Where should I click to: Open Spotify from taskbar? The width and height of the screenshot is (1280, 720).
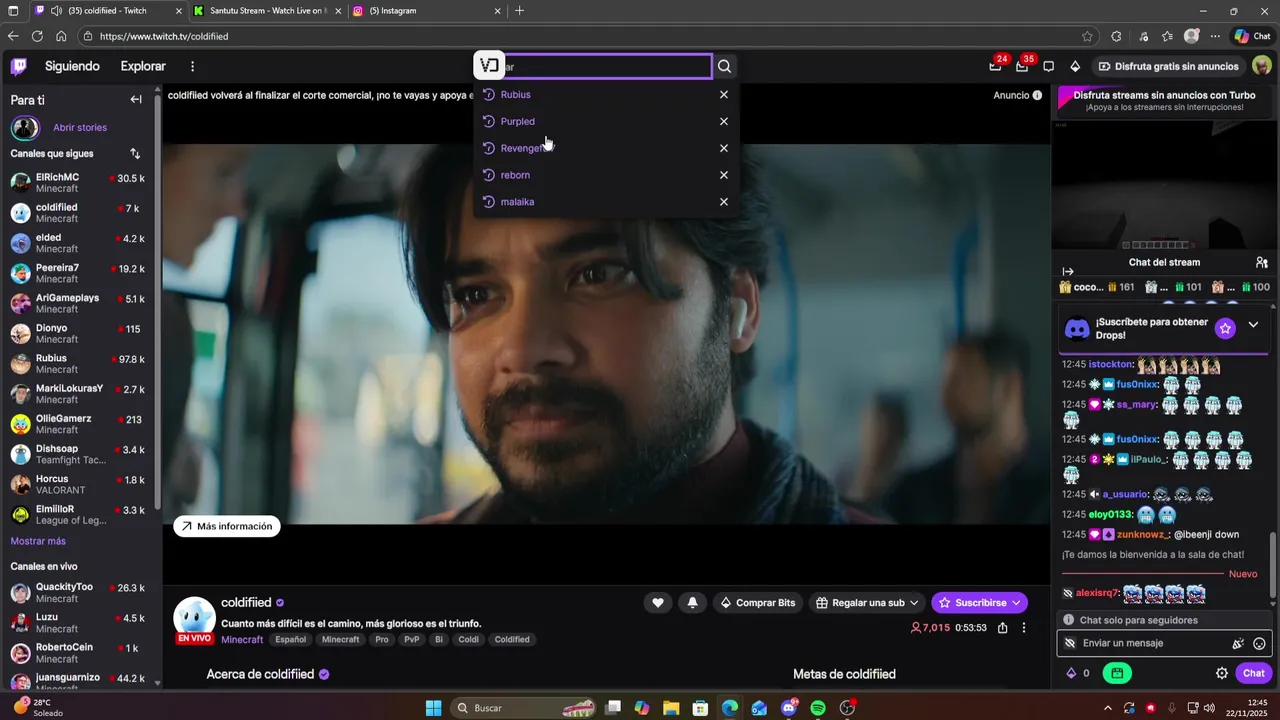point(817,708)
